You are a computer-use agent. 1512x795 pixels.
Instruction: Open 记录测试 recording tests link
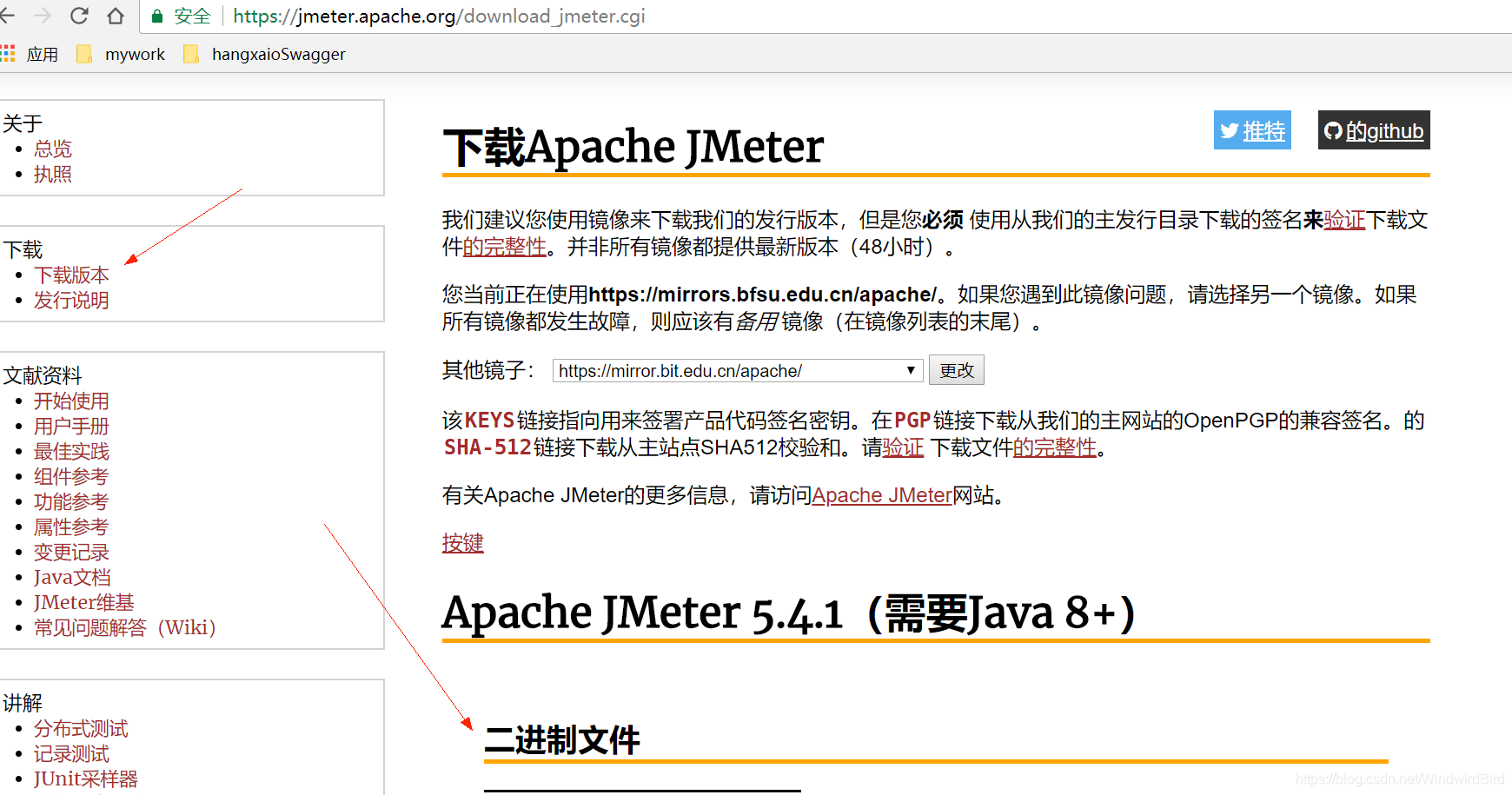pyautogui.click(x=71, y=753)
